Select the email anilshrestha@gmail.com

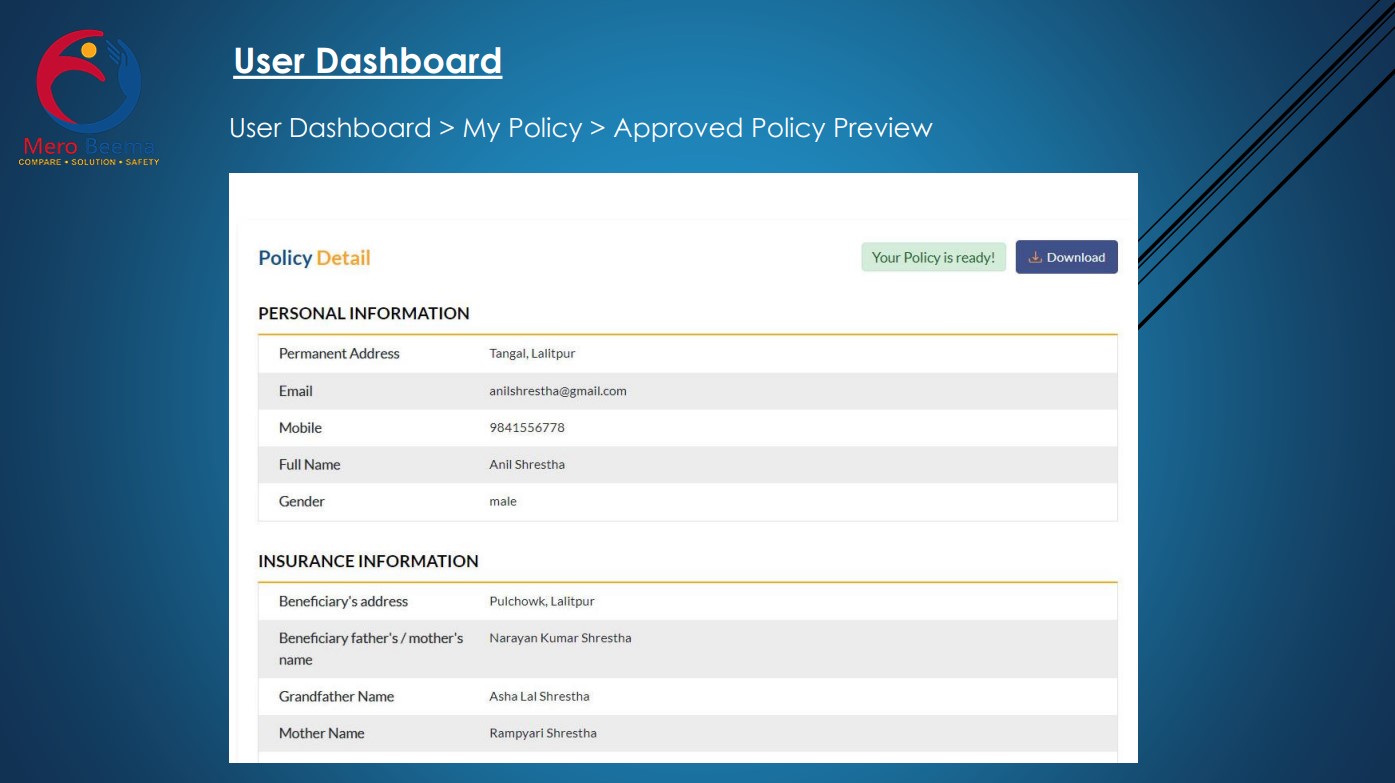pos(557,391)
